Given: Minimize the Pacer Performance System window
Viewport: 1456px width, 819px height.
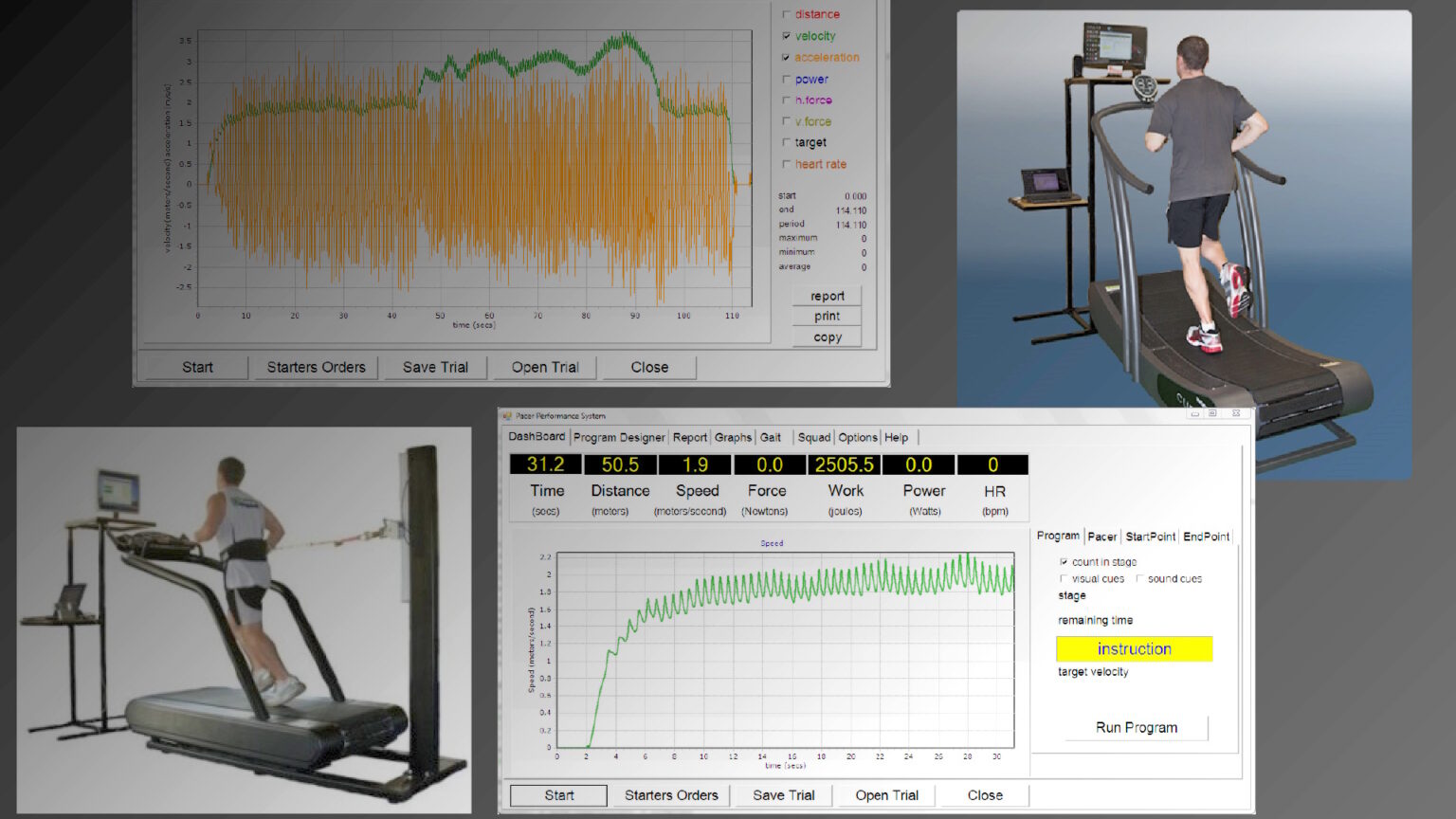Looking at the screenshot, I should [1194, 413].
